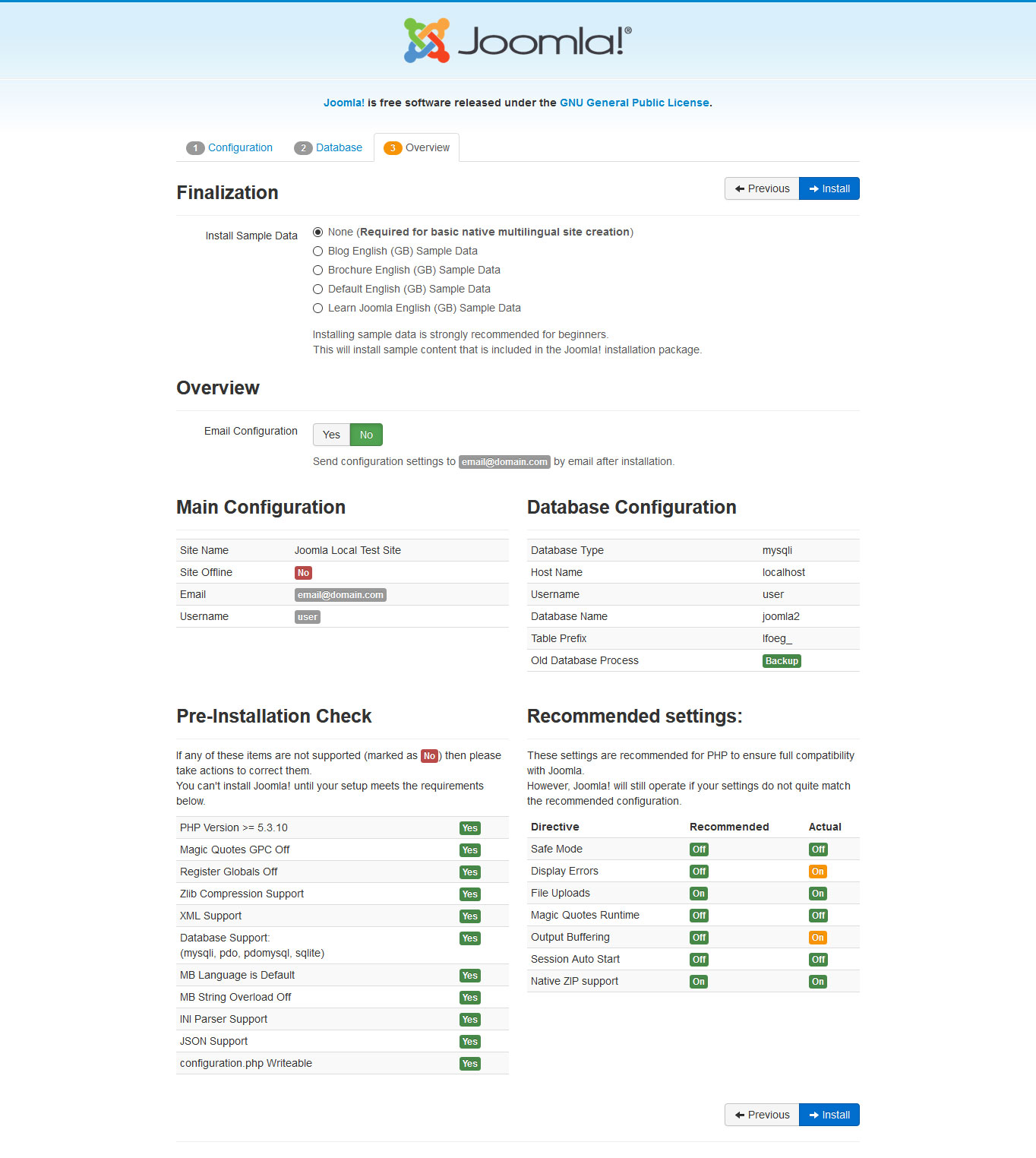The width and height of the screenshot is (1036, 1158).
Task: Set Email Configuration to No
Action: click(x=366, y=435)
